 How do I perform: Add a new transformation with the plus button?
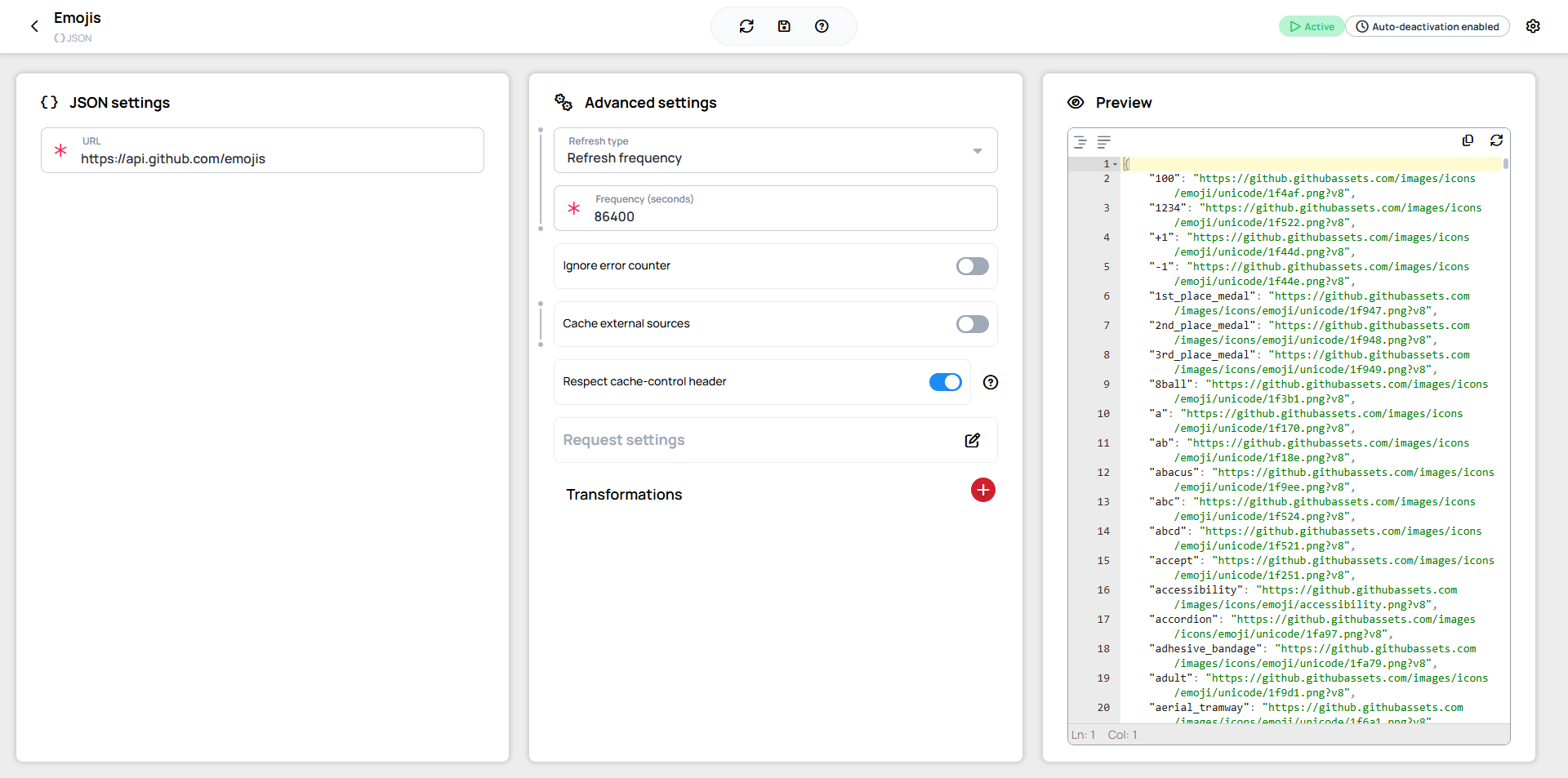tap(982, 490)
